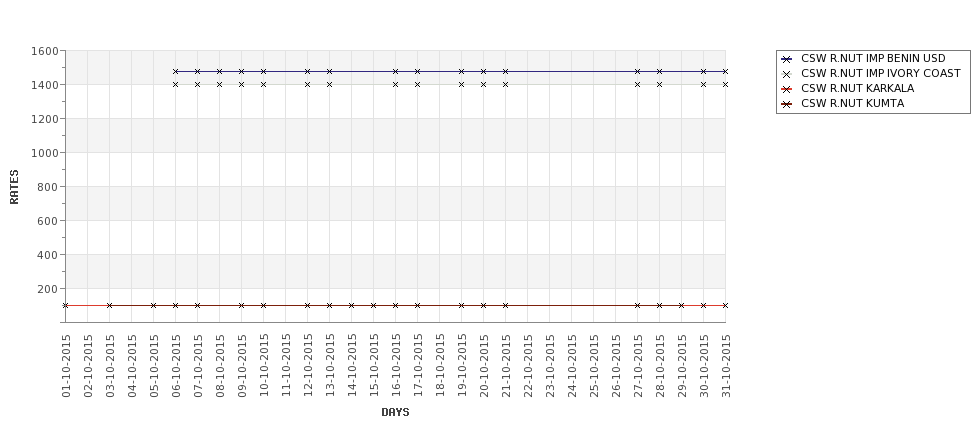Click the 16-10-2015 date label
The height and width of the screenshot is (429, 975).
(x=396, y=366)
